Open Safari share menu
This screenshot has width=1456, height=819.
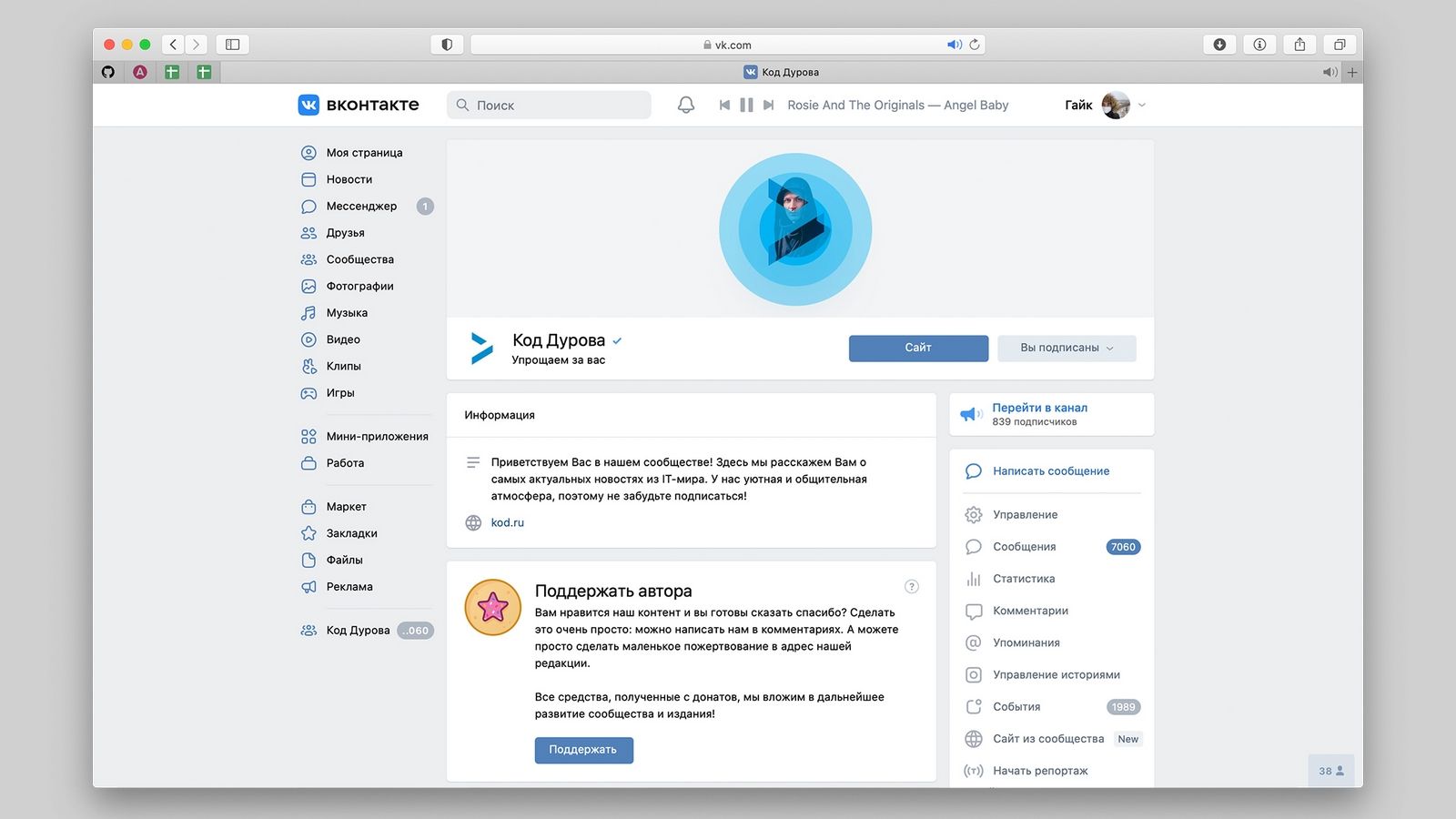(x=1299, y=44)
